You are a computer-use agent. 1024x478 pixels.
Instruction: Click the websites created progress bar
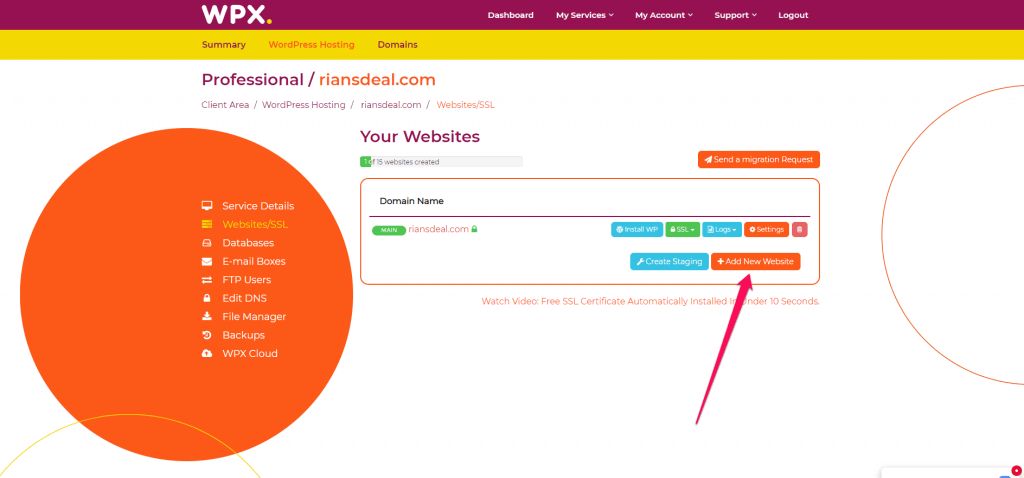441,162
